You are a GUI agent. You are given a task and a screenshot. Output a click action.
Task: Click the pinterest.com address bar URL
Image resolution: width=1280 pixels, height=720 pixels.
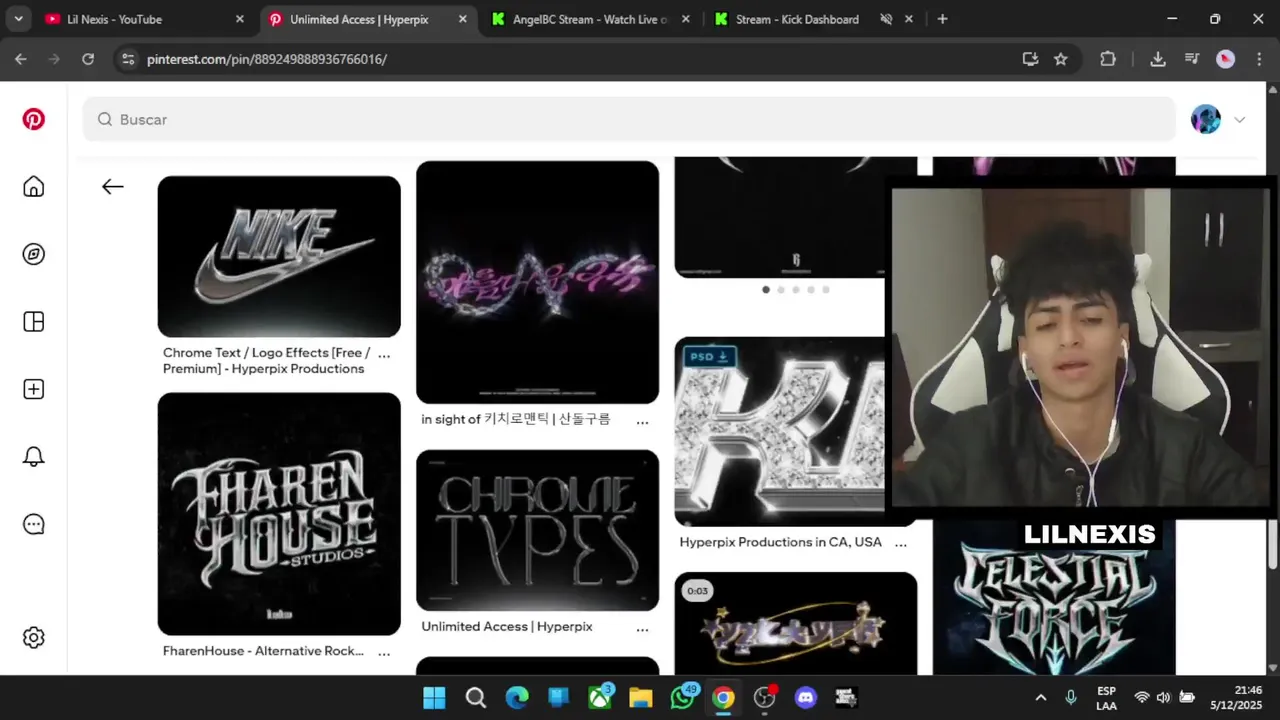(267, 60)
